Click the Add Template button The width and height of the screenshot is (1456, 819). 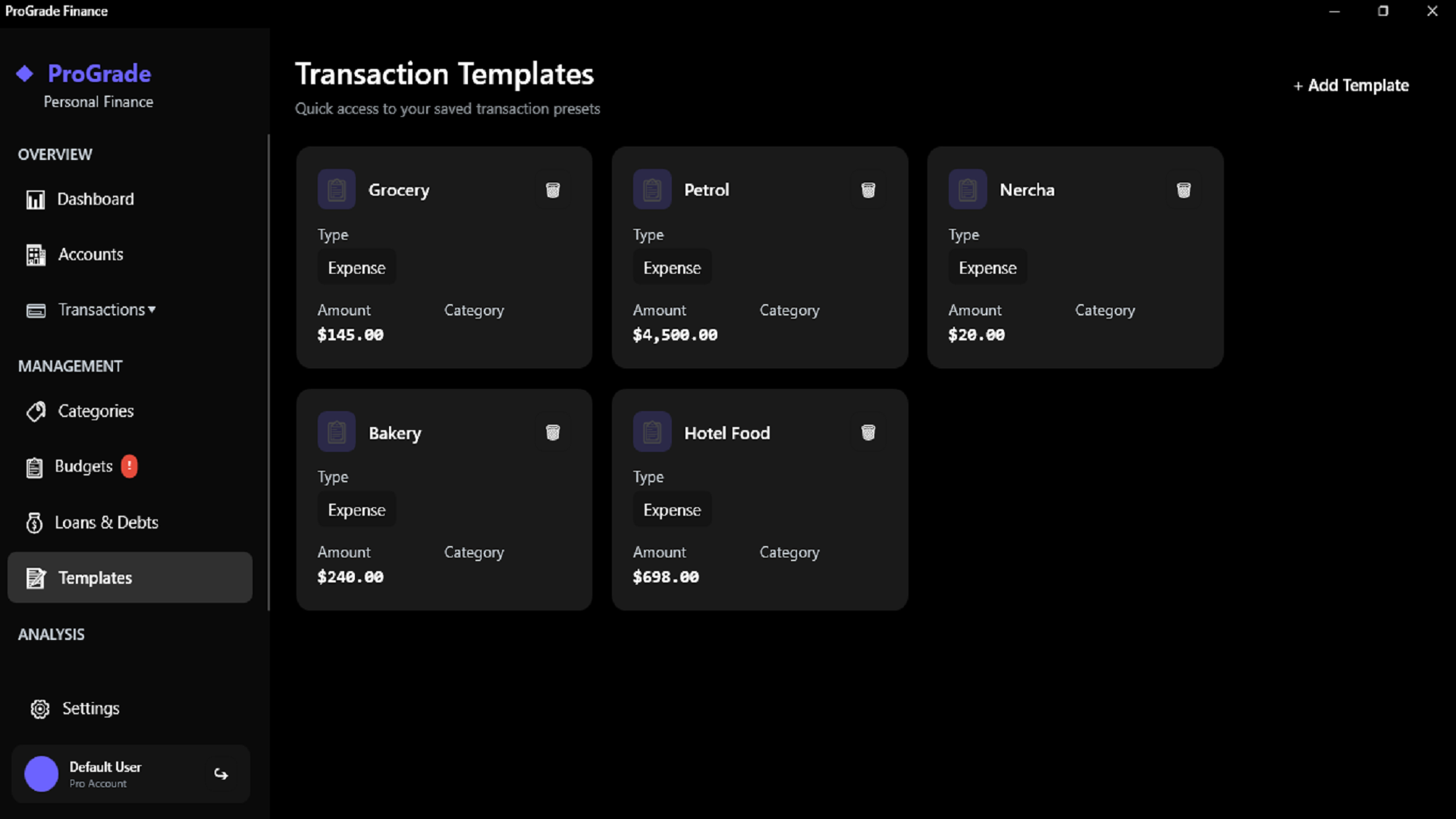[1351, 86]
